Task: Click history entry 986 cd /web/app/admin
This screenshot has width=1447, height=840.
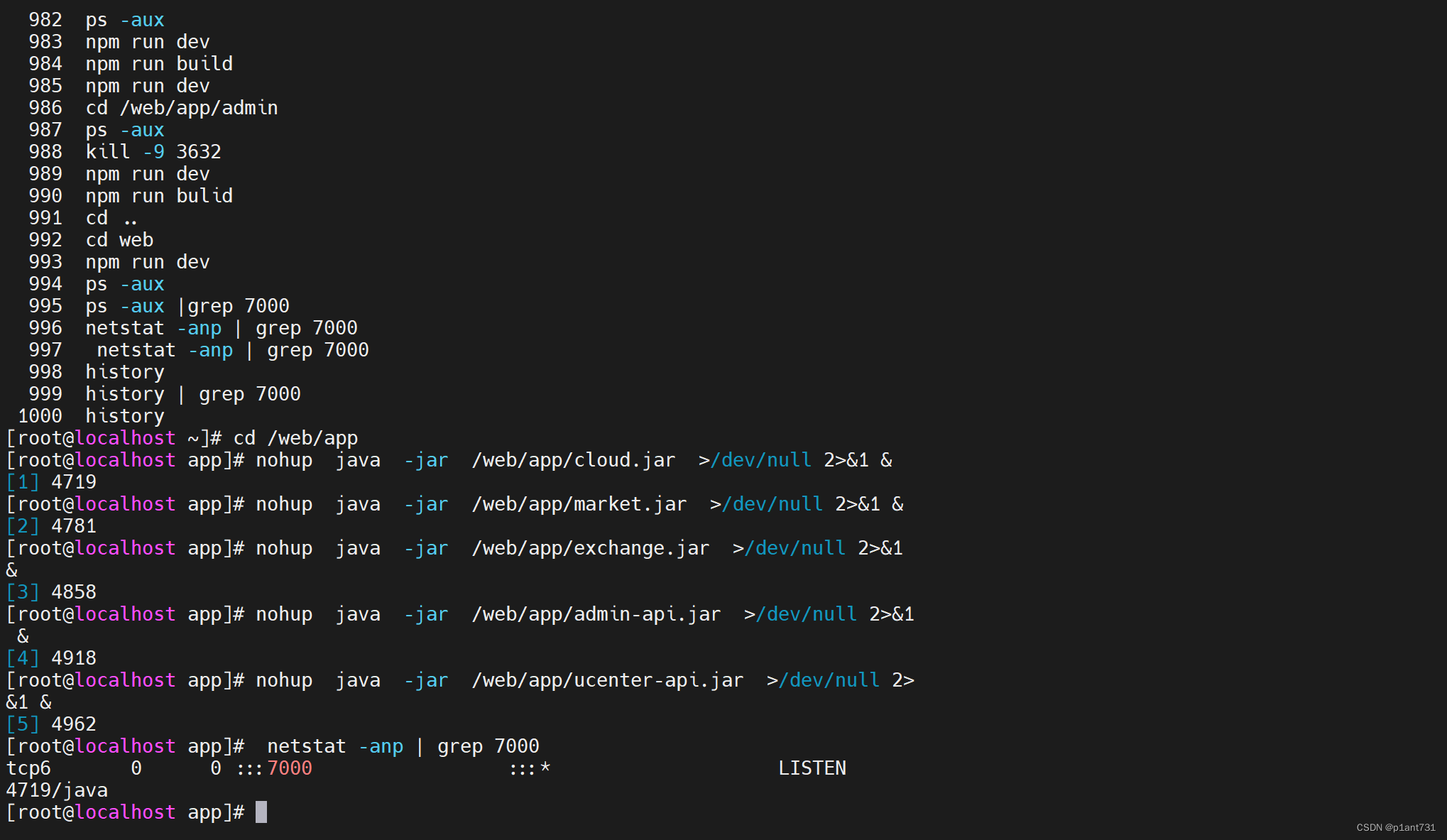Action: (x=181, y=108)
